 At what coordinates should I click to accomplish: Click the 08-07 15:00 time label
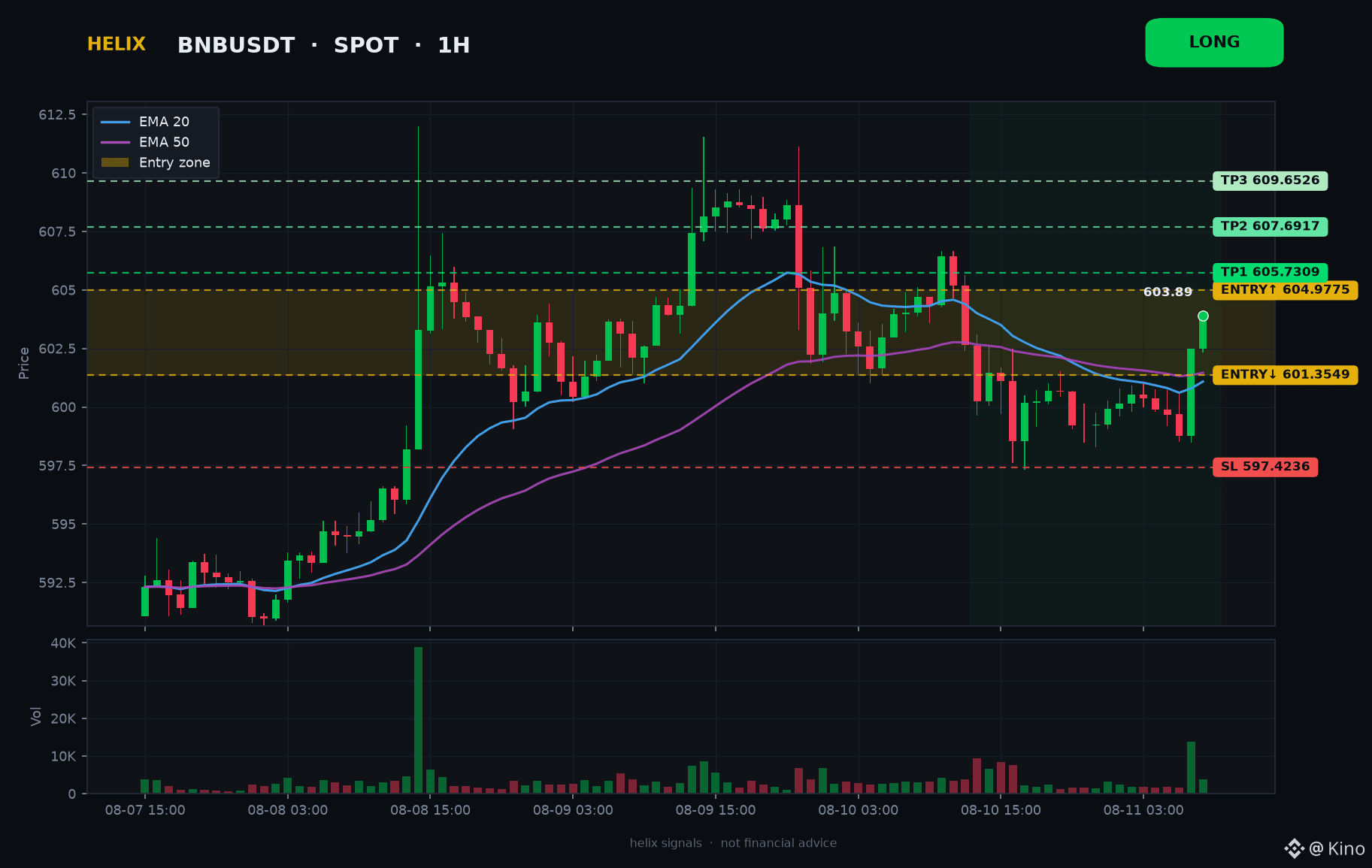(145, 810)
